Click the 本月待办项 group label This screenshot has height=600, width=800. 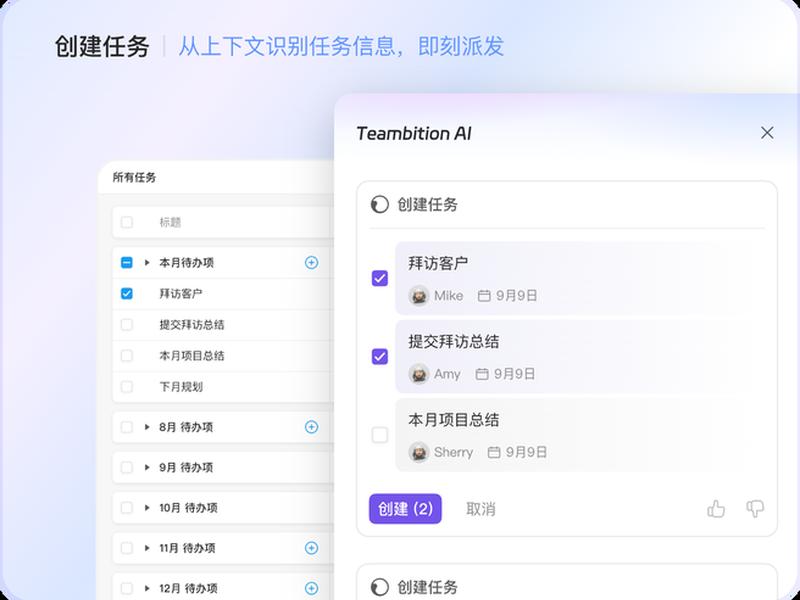(186, 263)
